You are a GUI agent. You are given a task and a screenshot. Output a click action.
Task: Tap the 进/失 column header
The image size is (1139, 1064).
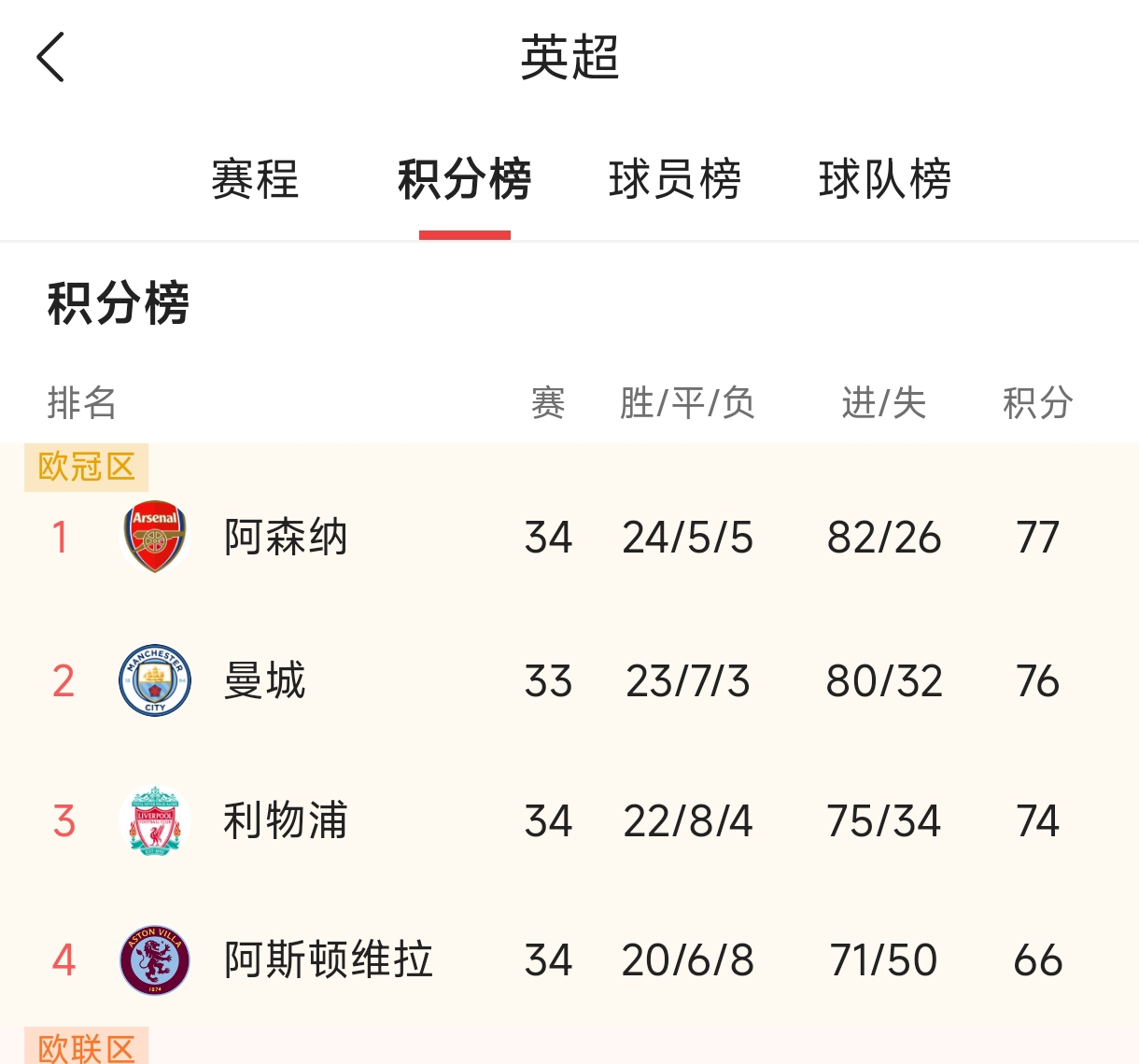[883, 403]
